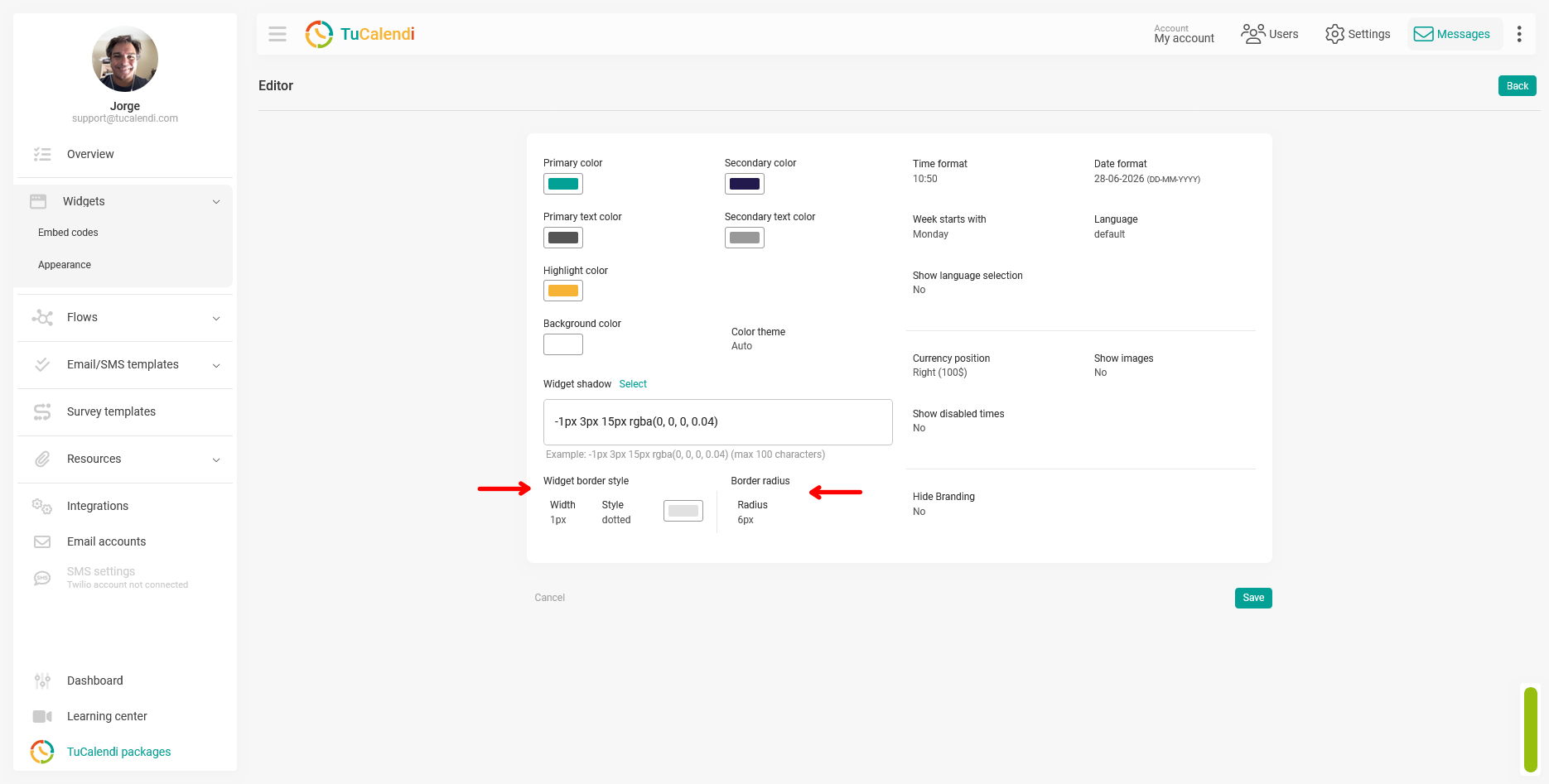The image size is (1549, 784).
Task: Open the Primary color swatch
Action: point(563,184)
